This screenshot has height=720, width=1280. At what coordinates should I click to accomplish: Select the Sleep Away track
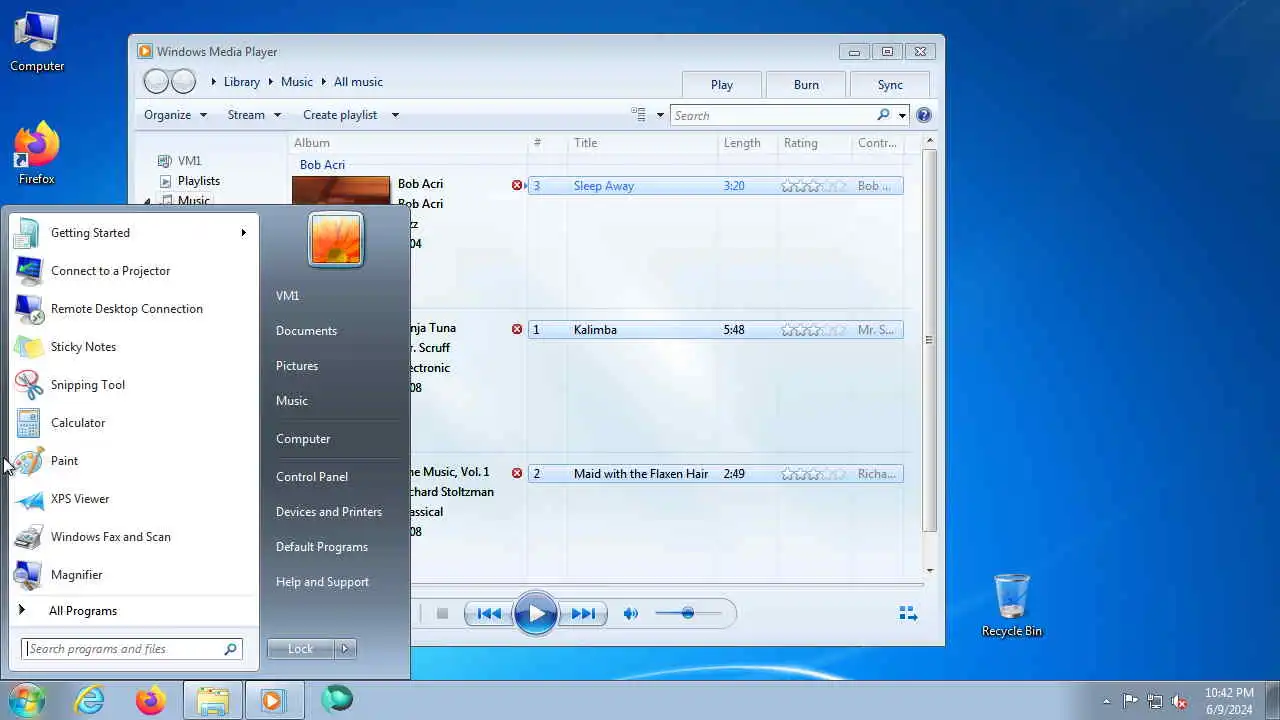point(715,186)
